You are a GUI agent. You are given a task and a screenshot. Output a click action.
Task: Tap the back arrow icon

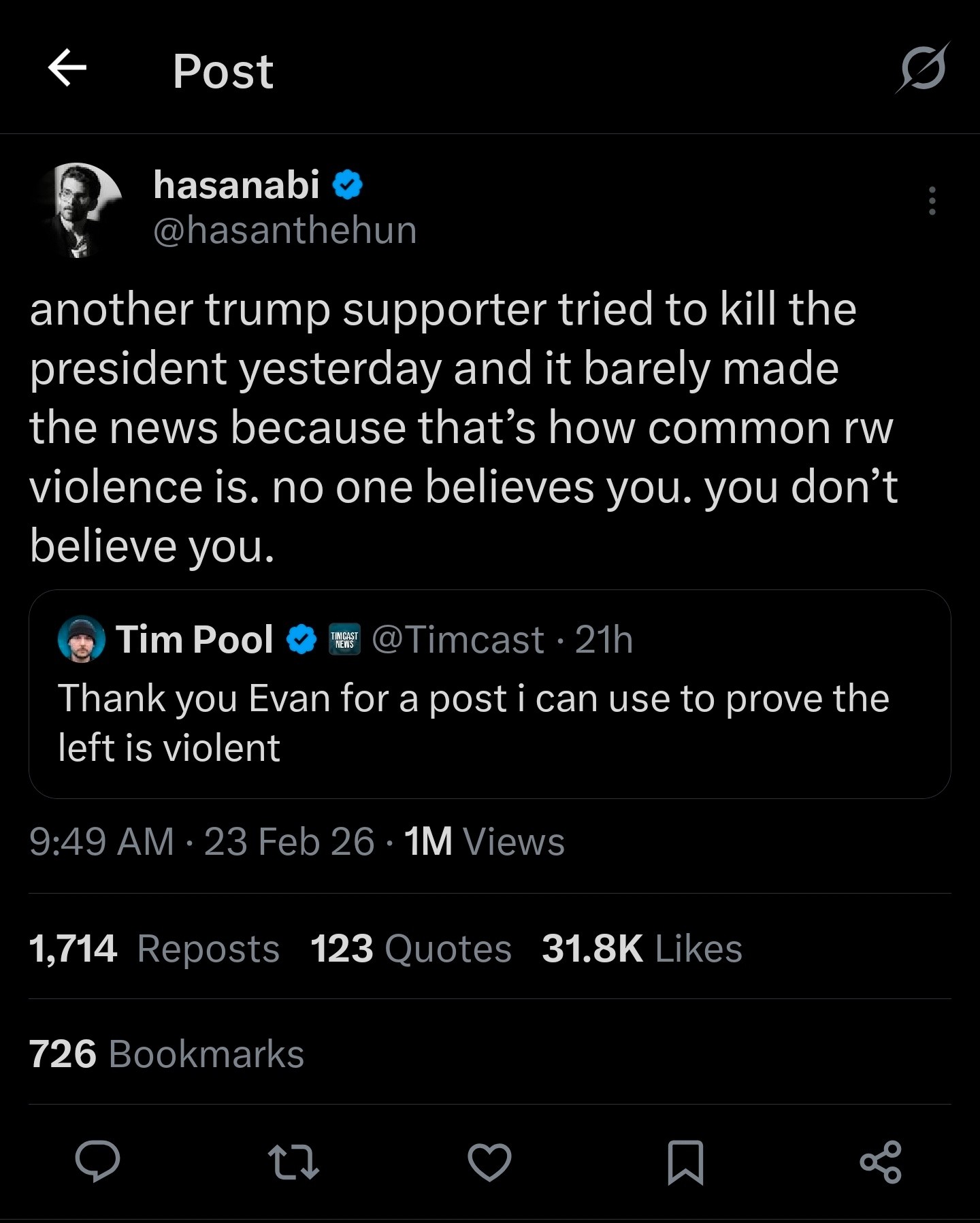tap(67, 68)
